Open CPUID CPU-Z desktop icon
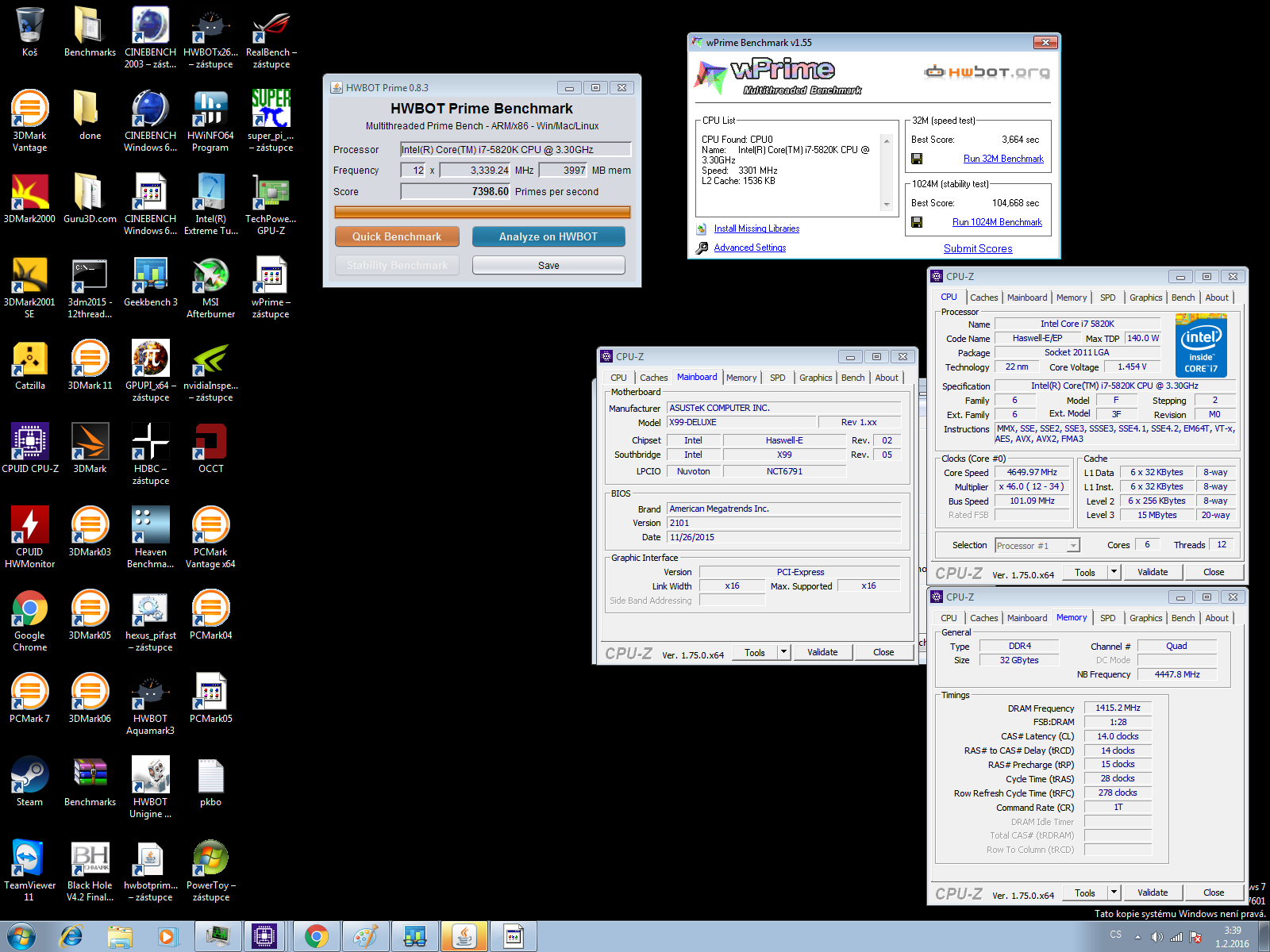 click(30, 448)
